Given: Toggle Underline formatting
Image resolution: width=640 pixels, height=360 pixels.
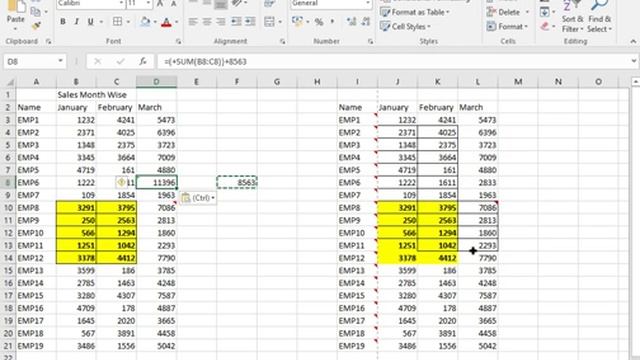Looking at the screenshot, I should (x=90, y=22).
